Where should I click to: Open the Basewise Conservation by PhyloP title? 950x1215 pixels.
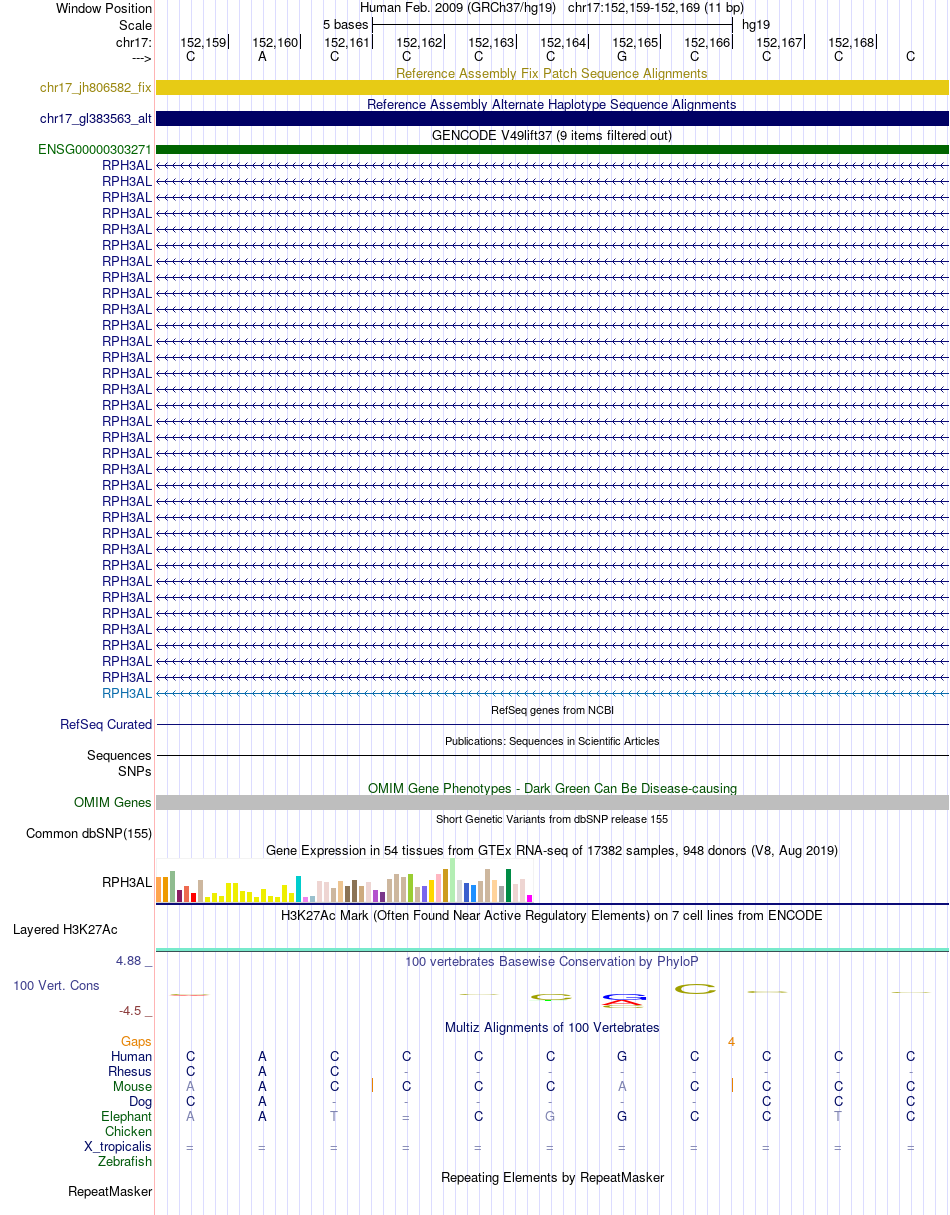pos(552,962)
